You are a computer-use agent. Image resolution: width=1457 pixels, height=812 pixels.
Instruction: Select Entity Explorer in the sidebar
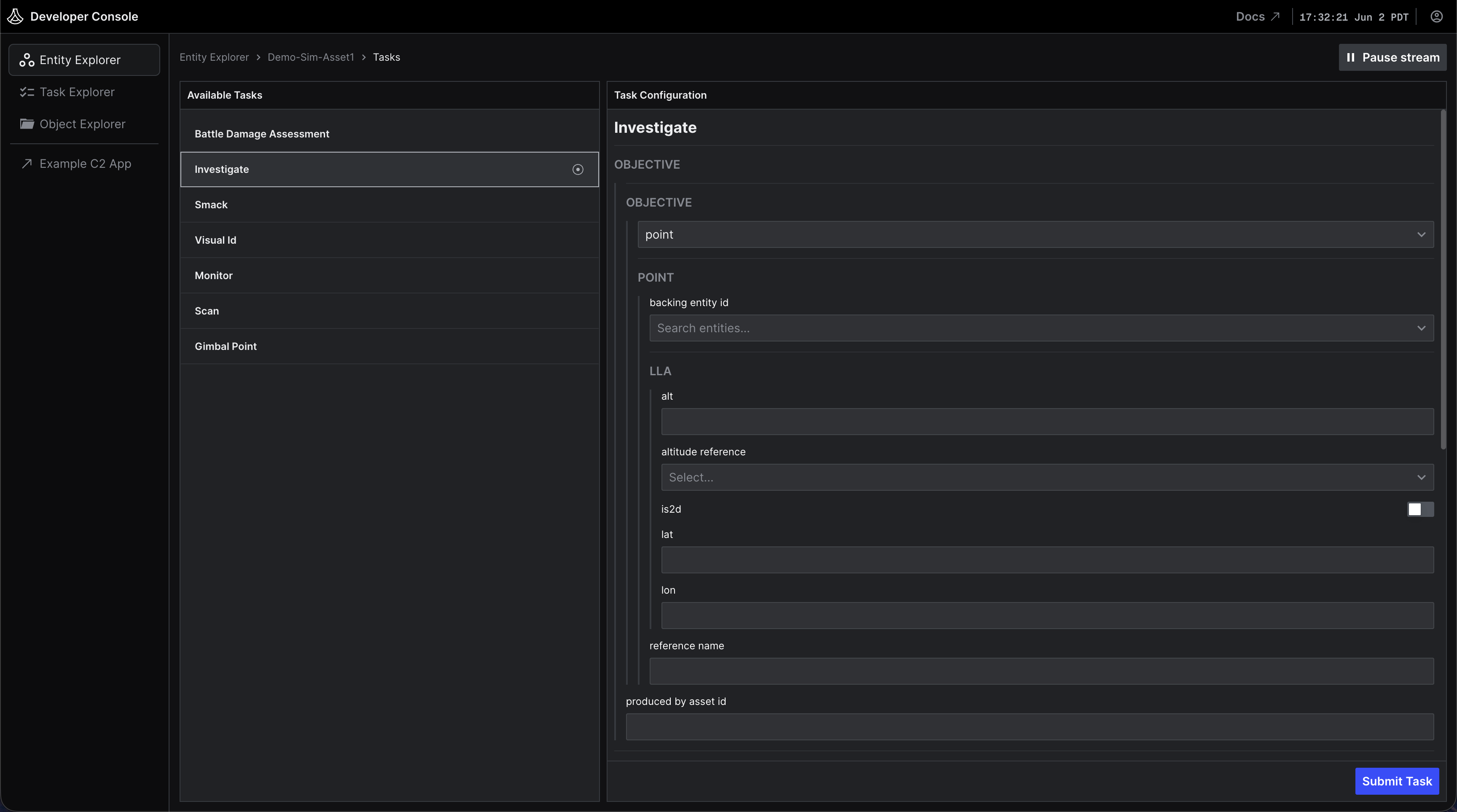[x=84, y=60]
